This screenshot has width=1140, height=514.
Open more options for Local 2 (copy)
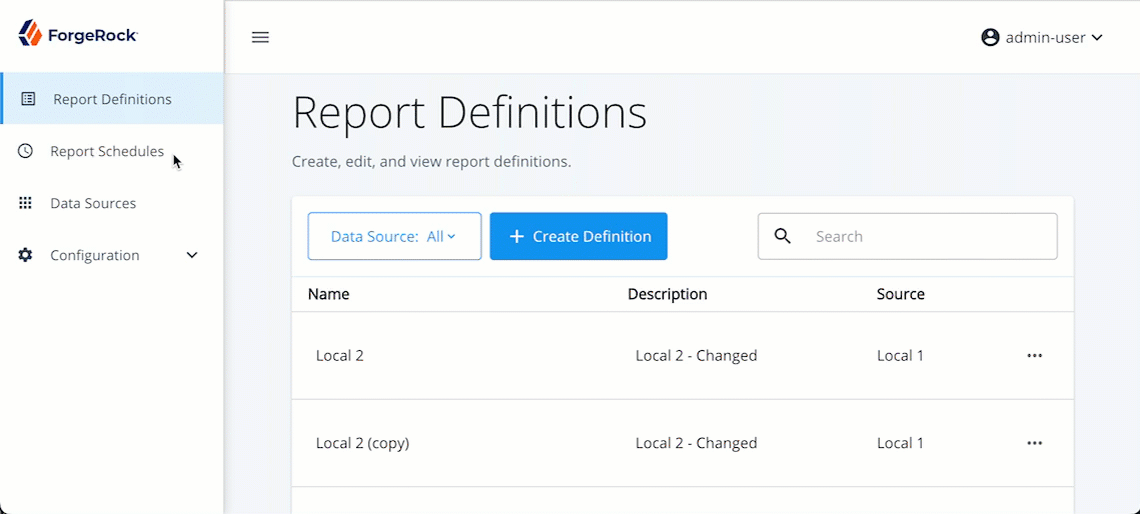click(x=1034, y=443)
